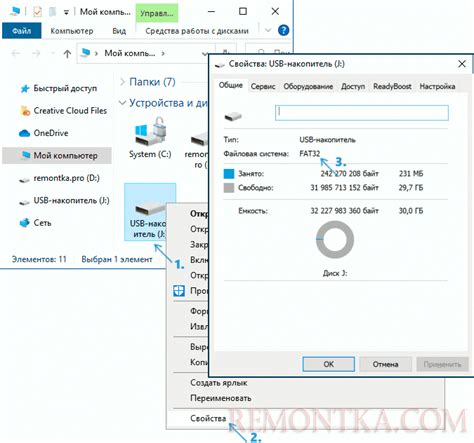The image size is (474, 443).
Task: Click the blue help question mark icon
Action: coord(283,30)
